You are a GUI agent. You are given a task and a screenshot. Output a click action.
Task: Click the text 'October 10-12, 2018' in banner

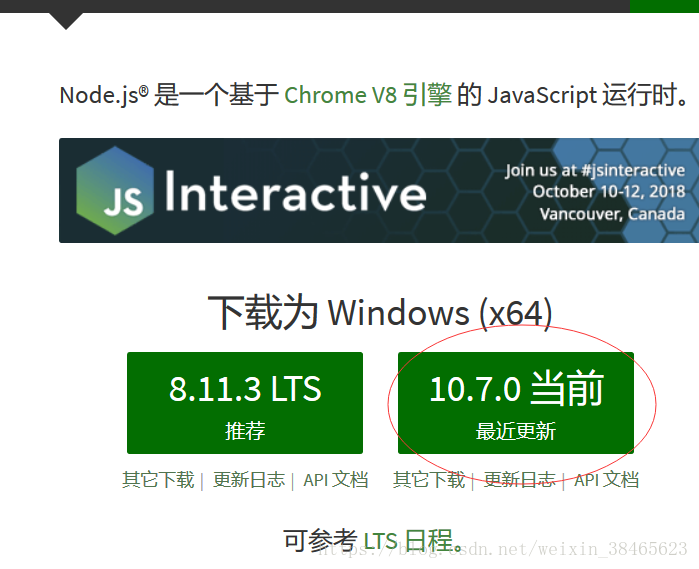pyautogui.click(x=609, y=192)
